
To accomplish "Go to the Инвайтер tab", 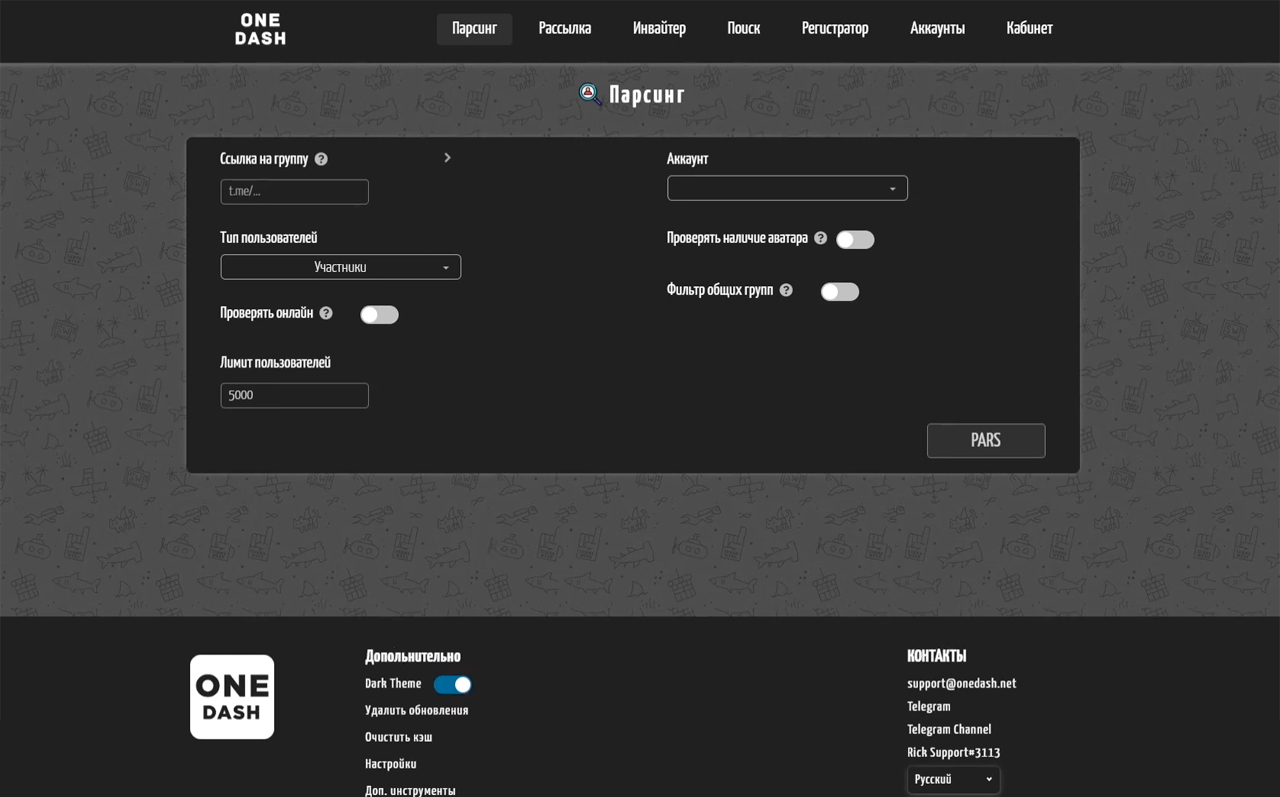I will coord(659,29).
